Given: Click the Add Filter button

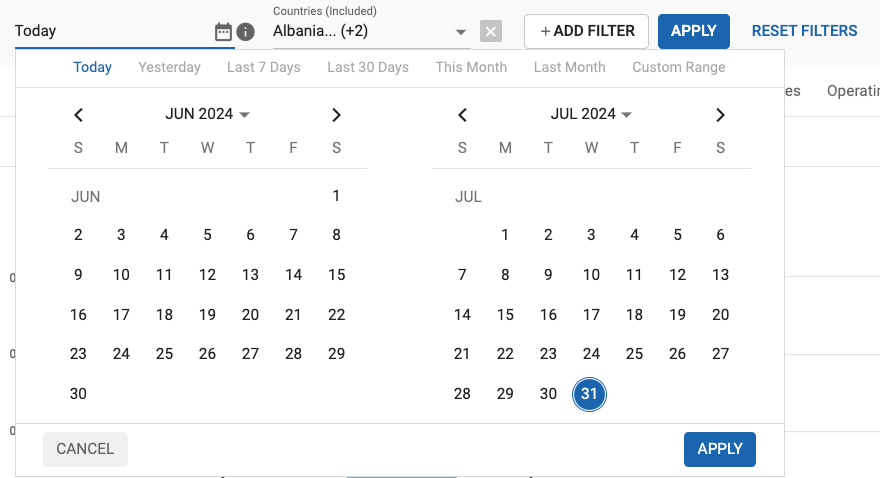Looking at the screenshot, I should click(586, 31).
